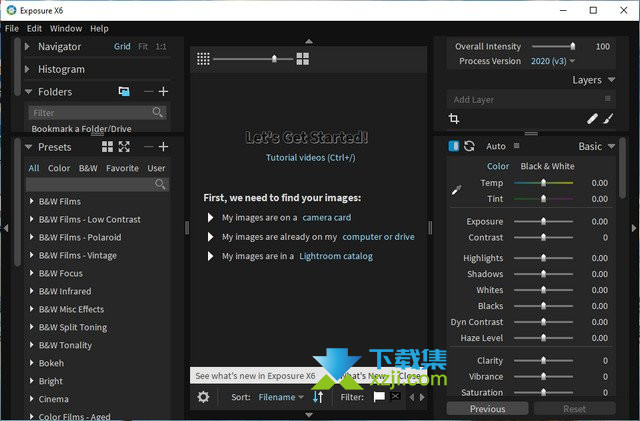Open the Process Version dropdown
This screenshot has height=421, width=640.
click(x=553, y=61)
